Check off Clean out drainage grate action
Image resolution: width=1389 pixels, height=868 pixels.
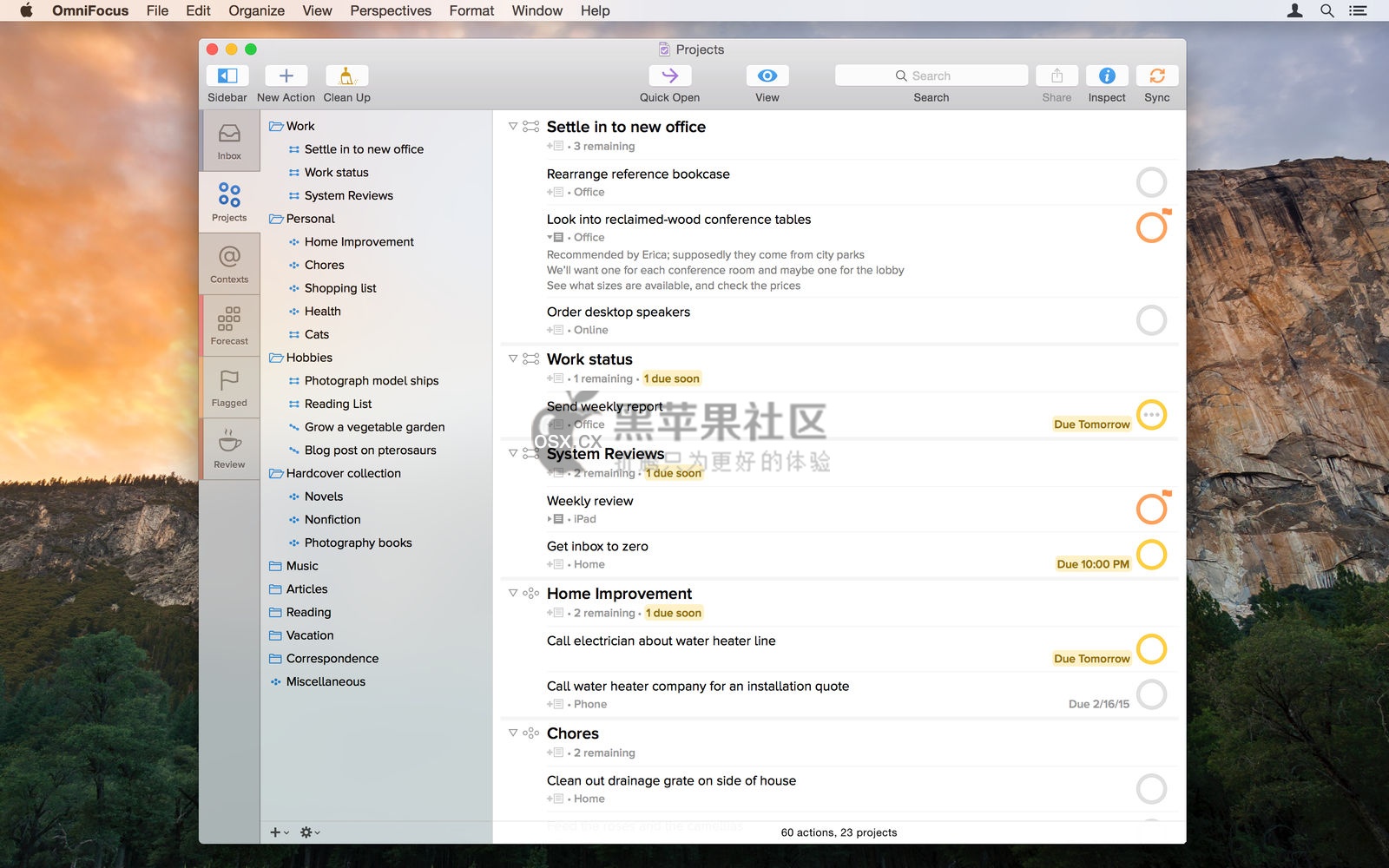(1151, 789)
